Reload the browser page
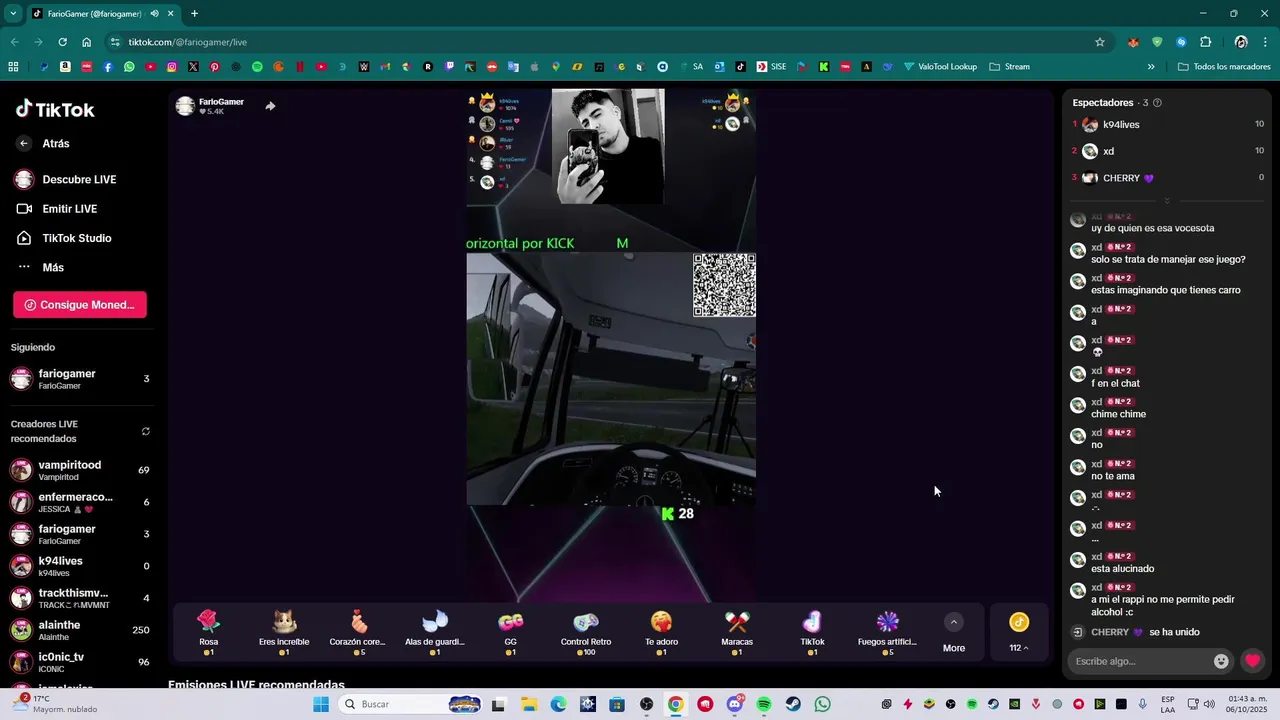Screen dimensions: 1280x720 tap(62, 42)
